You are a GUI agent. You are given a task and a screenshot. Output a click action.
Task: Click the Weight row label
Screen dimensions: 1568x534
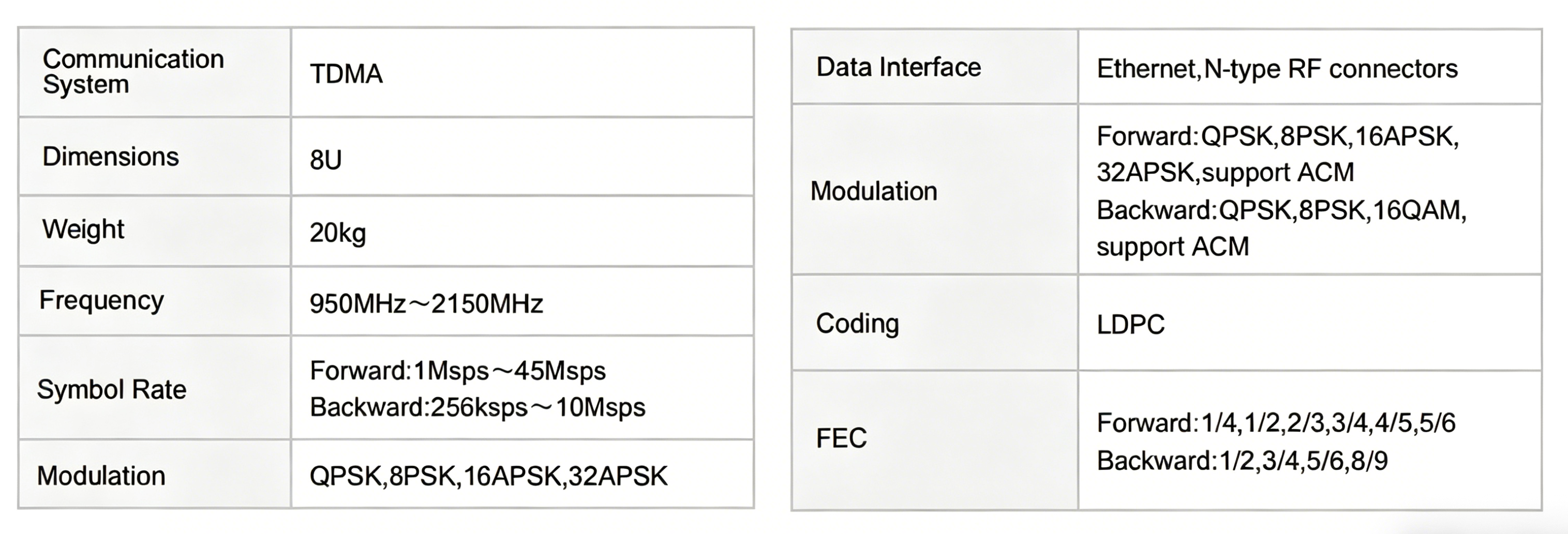(83, 230)
